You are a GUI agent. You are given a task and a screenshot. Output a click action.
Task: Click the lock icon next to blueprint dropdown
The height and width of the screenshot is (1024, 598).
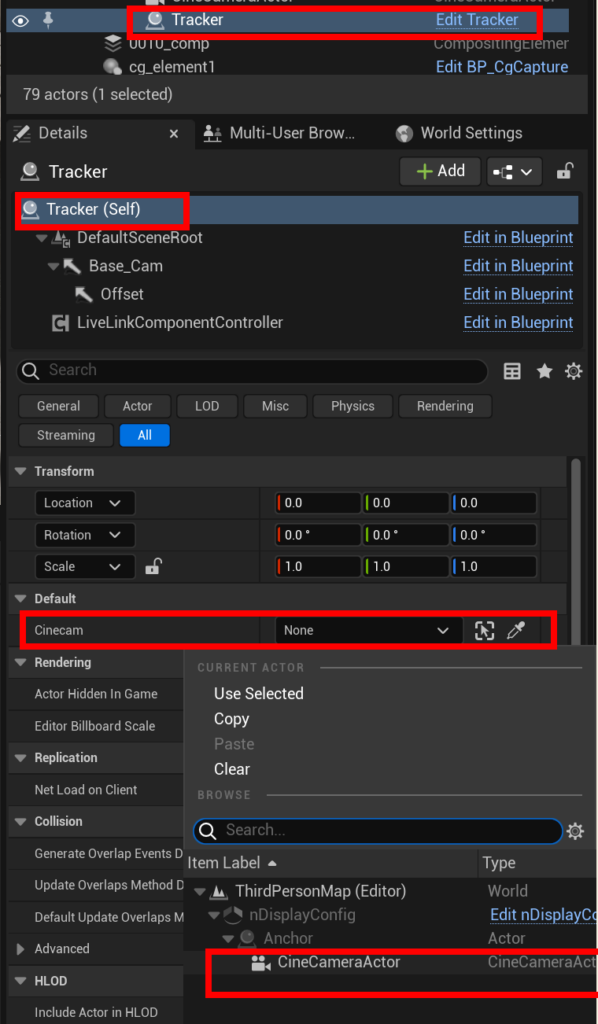pyautogui.click(x=565, y=172)
